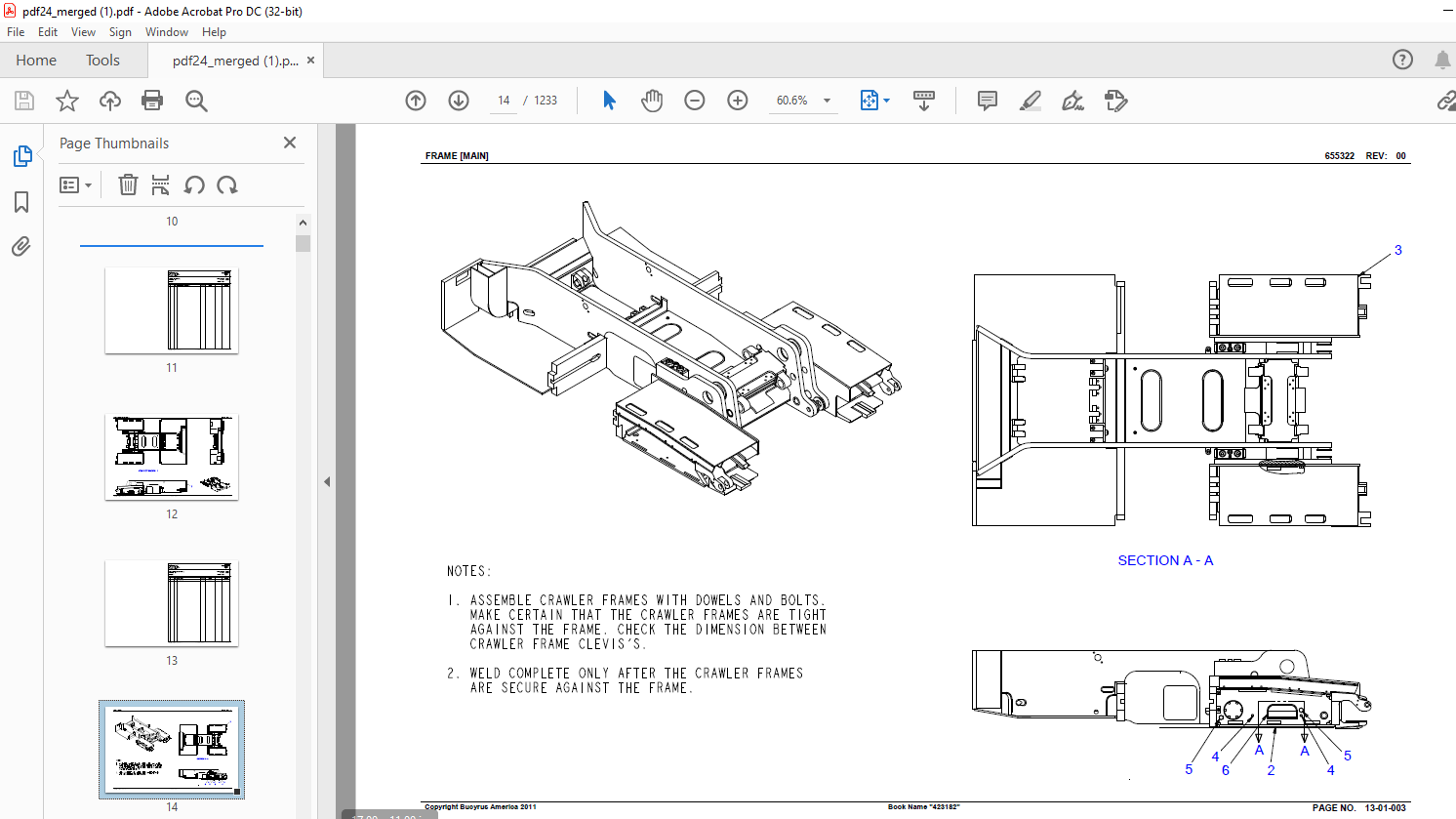Go to the previous page

click(x=416, y=101)
